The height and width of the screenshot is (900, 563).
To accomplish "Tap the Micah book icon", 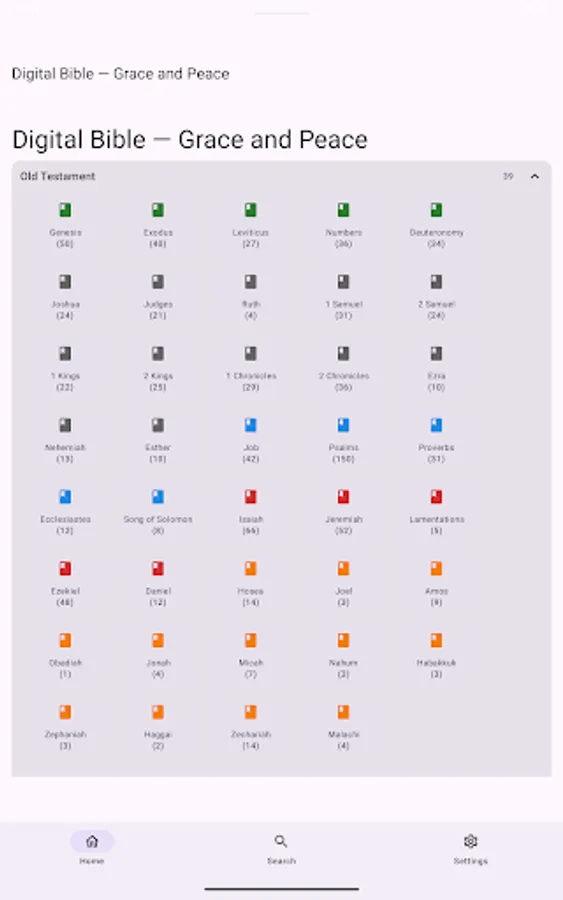I will click(x=251, y=641).
